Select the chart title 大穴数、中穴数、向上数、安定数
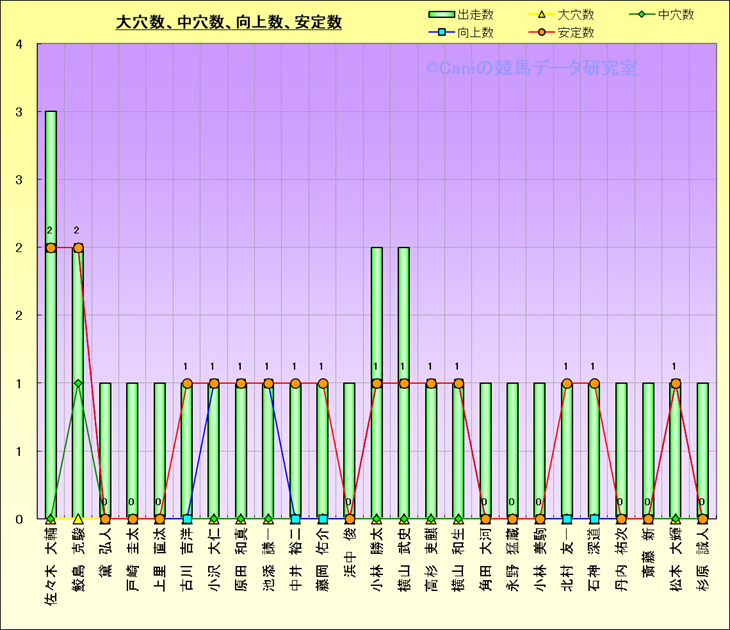The width and height of the screenshot is (730, 630). coord(229,22)
